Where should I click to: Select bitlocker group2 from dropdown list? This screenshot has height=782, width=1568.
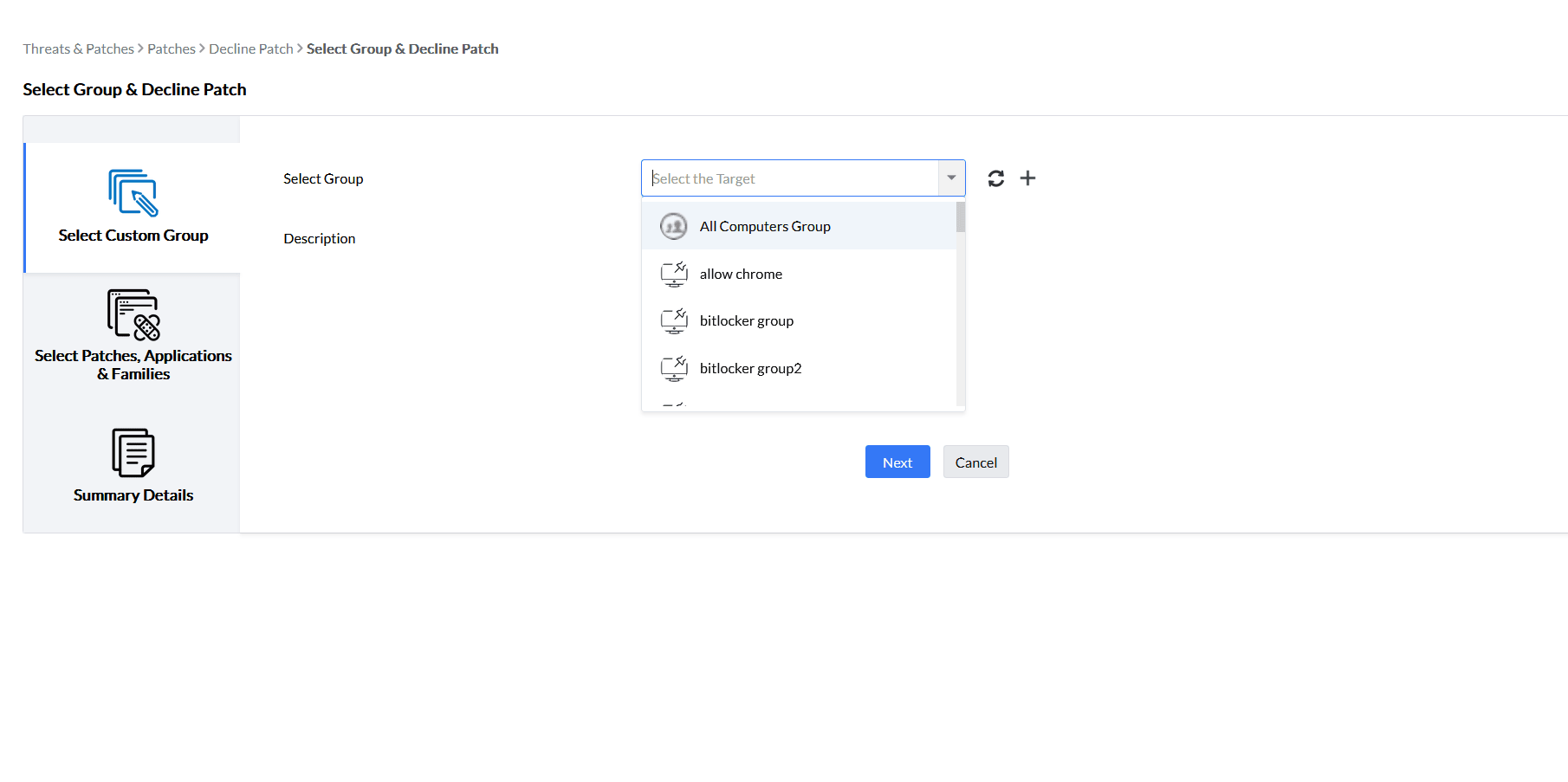pyautogui.click(x=750, y=369)
